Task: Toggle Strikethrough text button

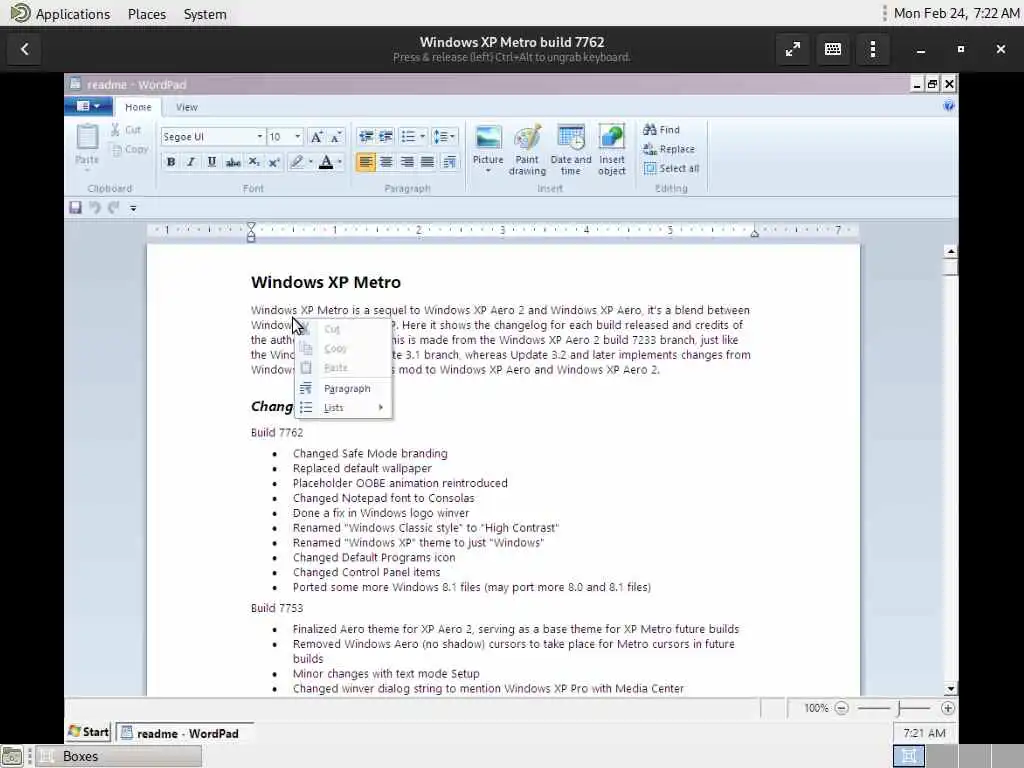Action: coord(232,162)
